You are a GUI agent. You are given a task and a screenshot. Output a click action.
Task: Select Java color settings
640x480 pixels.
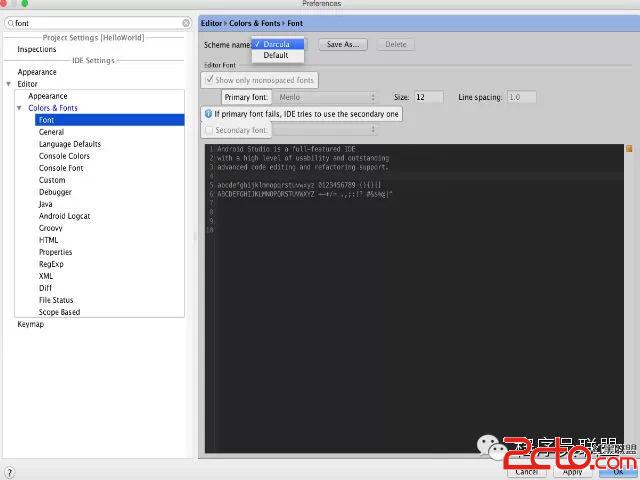pyautogui.click(x=45, y=204)
